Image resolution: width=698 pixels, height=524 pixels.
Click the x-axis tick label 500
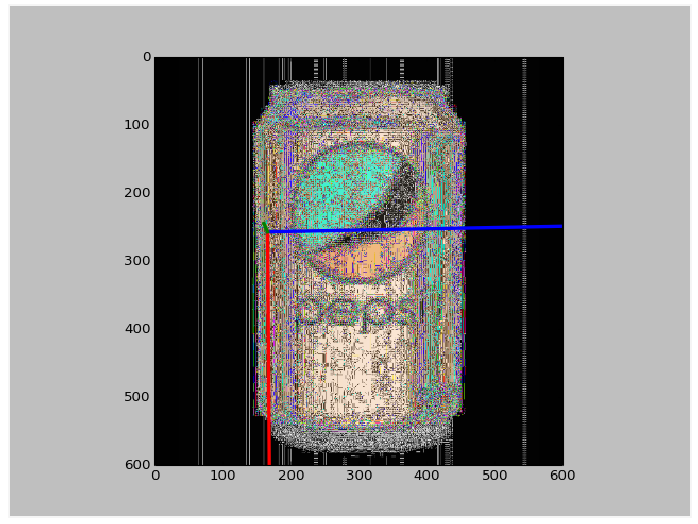pyautogui.click(x=495, y=476)
